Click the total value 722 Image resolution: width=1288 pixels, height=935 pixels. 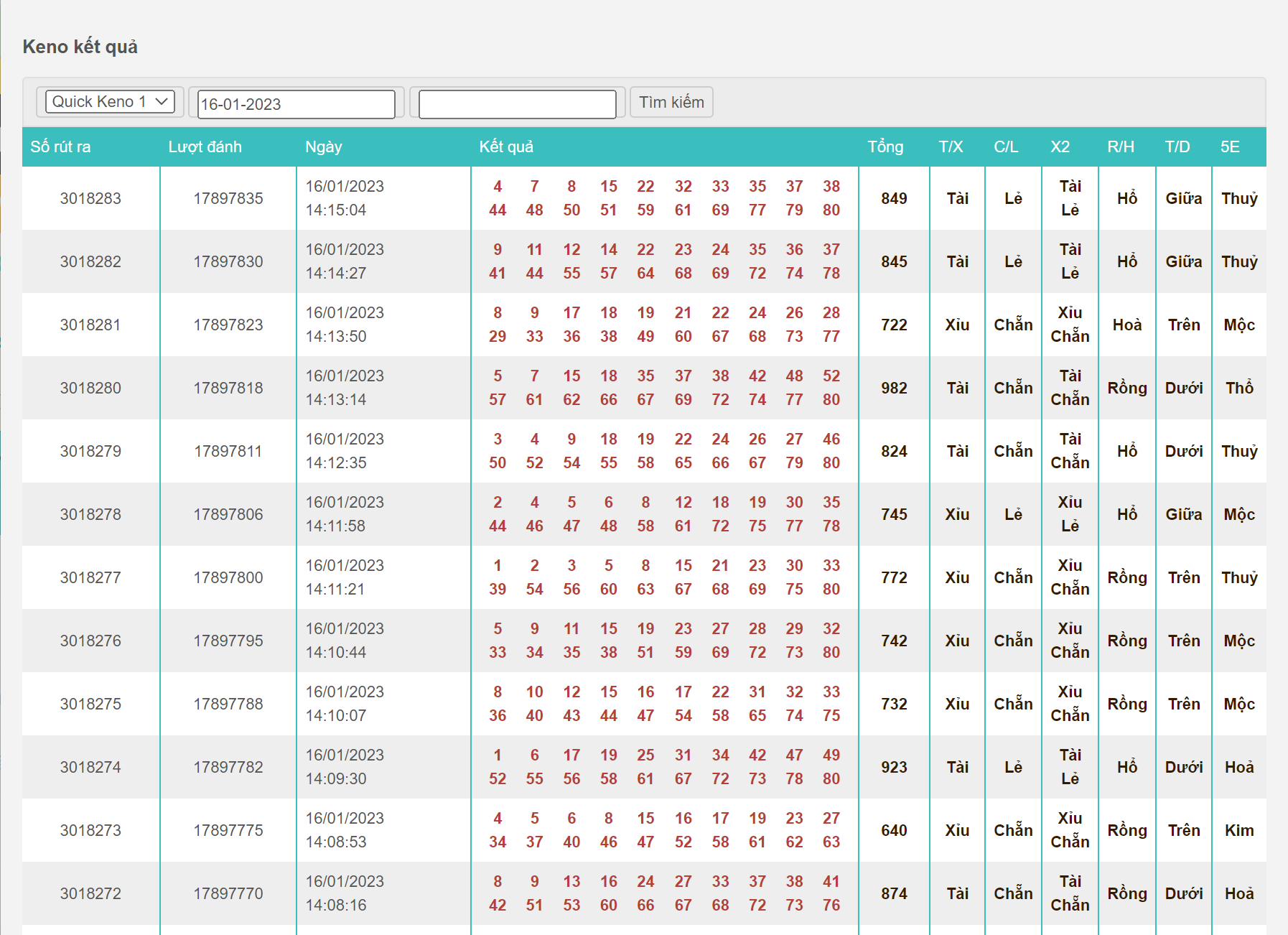pyautogui.click(x=894, y=325)
